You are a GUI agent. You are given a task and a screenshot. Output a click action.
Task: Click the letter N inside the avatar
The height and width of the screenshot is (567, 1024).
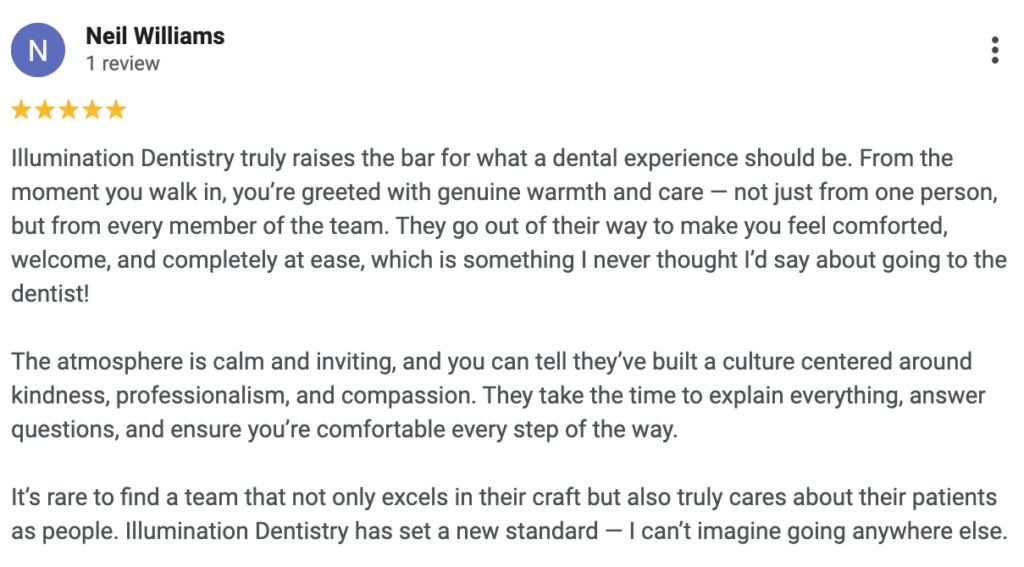click(38, 51)
